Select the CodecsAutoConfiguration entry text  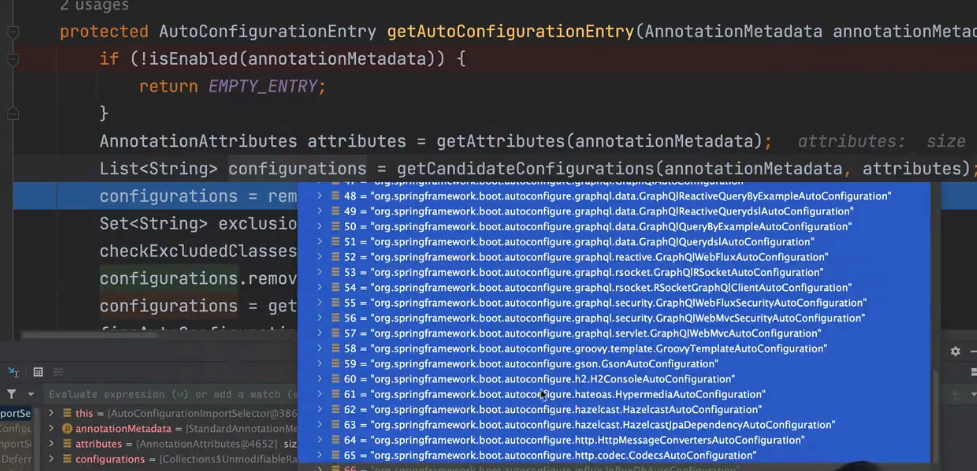tap(563, 455)
